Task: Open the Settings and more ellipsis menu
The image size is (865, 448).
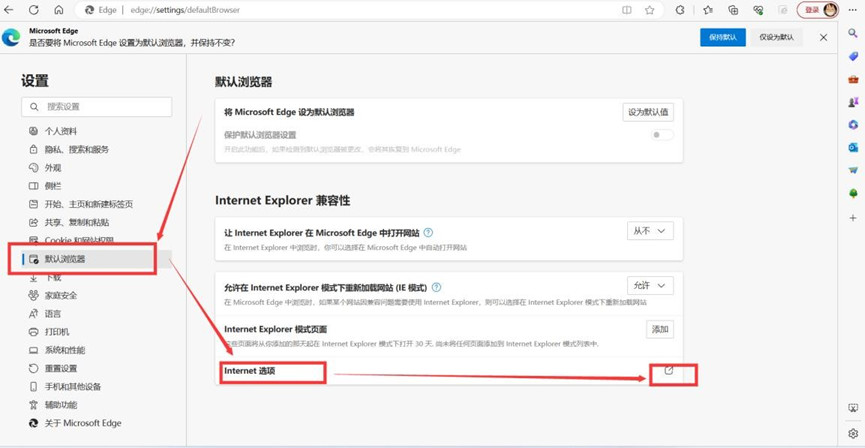Action: 853,10
